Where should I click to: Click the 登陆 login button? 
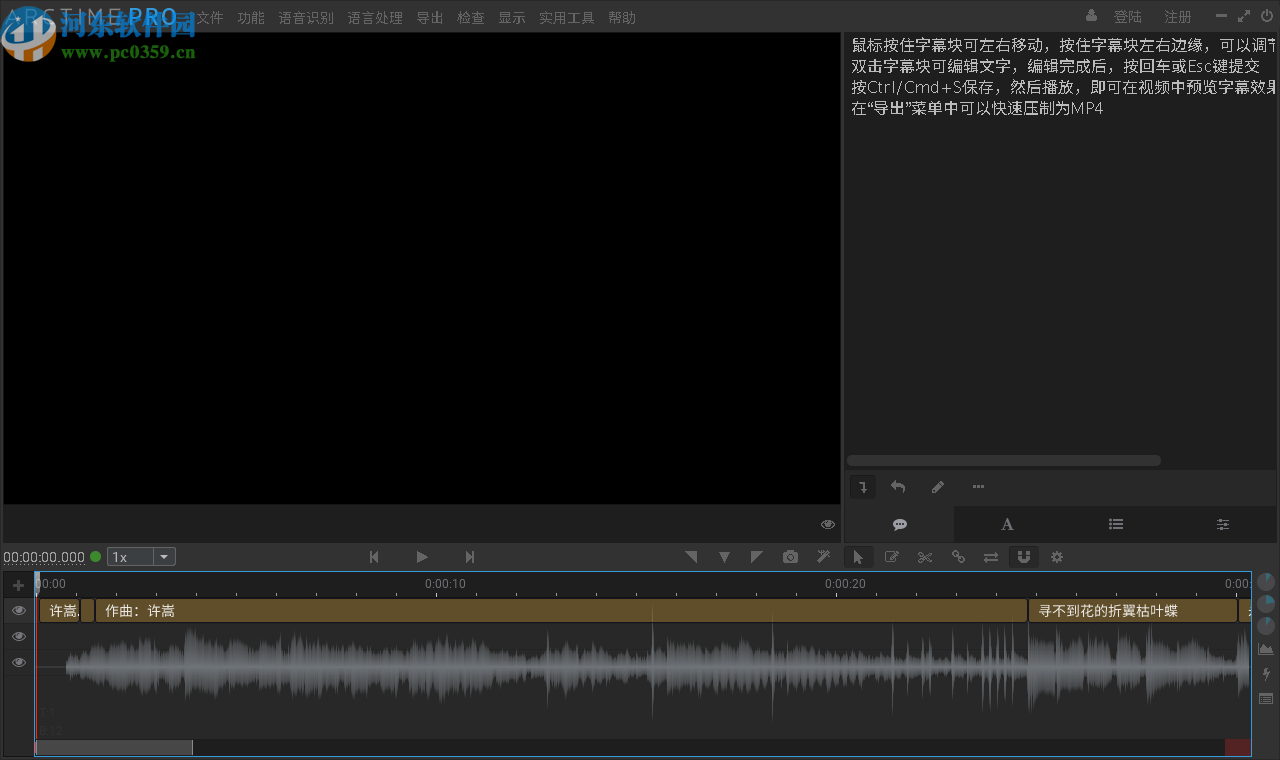[x=1128, y=17]
